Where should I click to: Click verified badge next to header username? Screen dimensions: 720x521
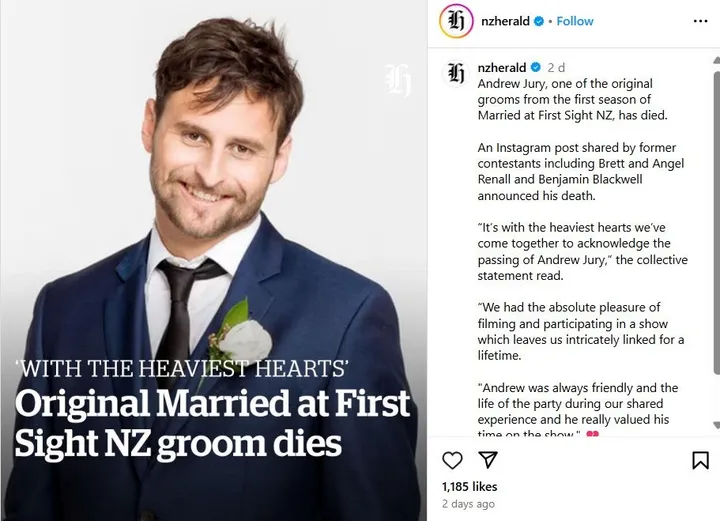[x=540, y=21]
